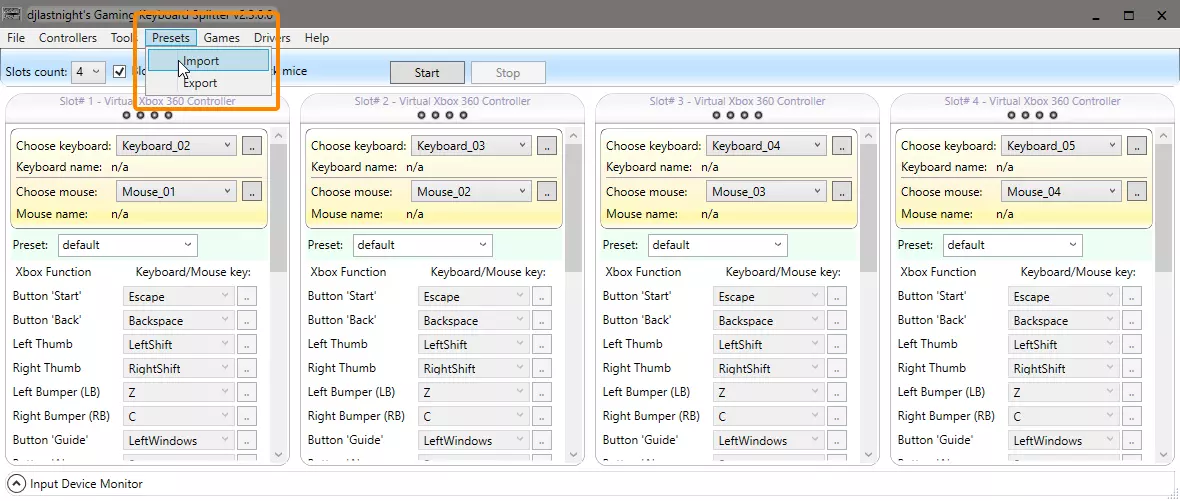Click Slot 2 panel scrollbar thumb

coord(573,207)
